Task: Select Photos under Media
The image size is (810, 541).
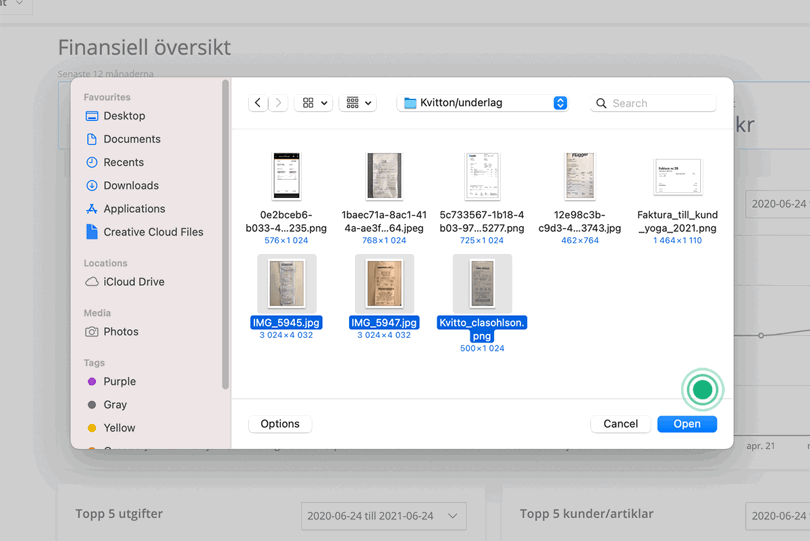Action: 120,332
